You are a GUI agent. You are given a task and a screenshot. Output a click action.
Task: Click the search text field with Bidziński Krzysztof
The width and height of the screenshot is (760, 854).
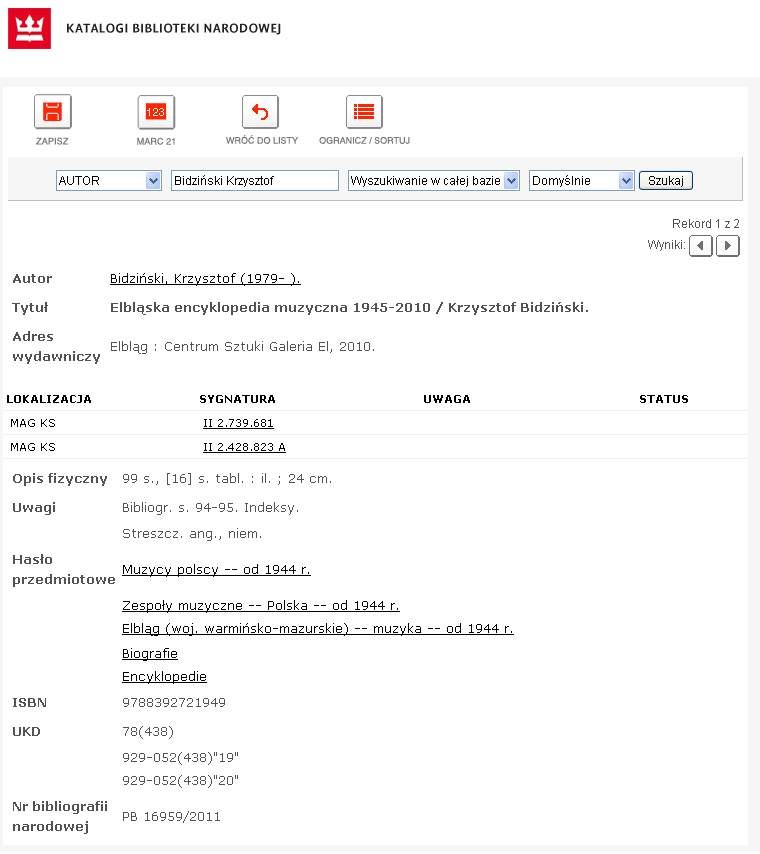click(x=255, y=180)
